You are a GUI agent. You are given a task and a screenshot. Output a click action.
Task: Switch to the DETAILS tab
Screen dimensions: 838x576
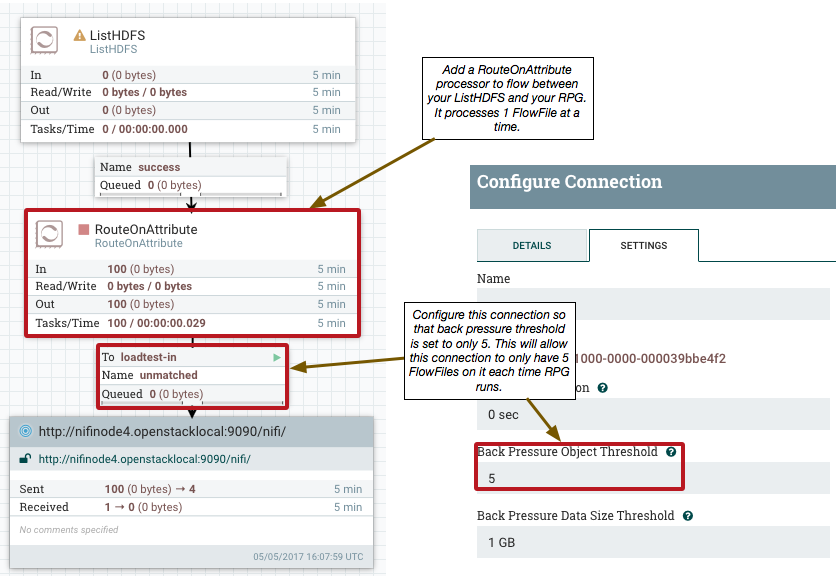point(532,245)
